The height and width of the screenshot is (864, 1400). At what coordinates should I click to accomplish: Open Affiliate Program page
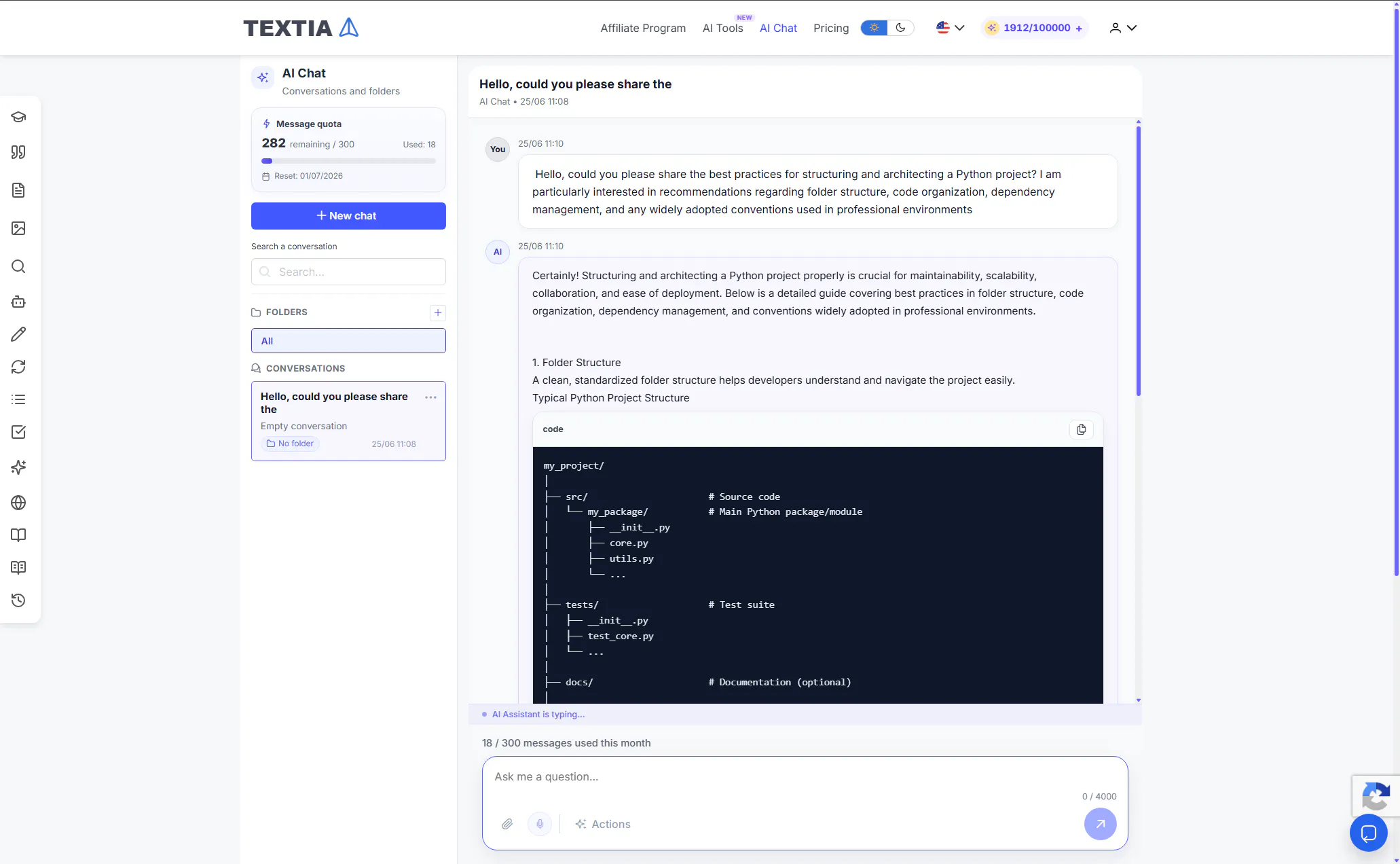pyautogui.click(x=643, y=28)
